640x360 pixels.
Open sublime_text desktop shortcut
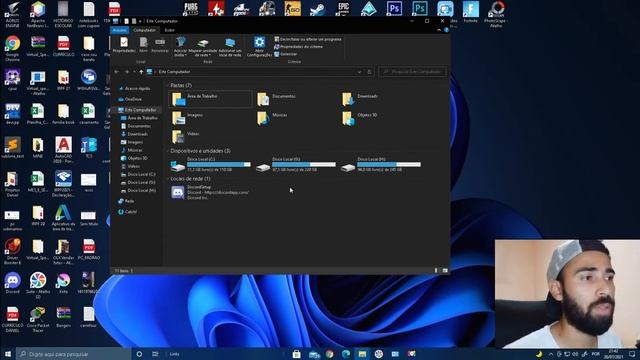pos(12,148)
